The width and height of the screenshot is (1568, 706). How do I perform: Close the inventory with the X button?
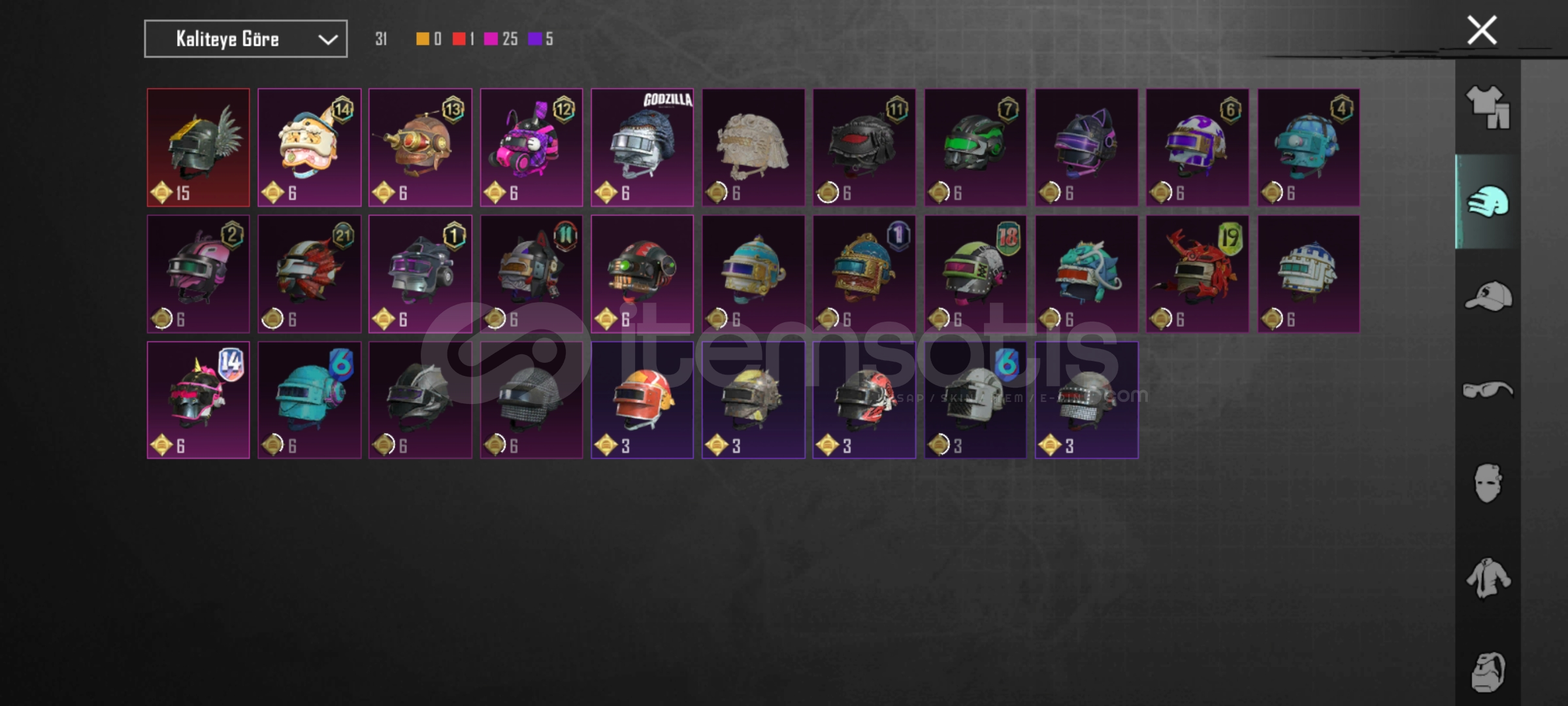1482,30
